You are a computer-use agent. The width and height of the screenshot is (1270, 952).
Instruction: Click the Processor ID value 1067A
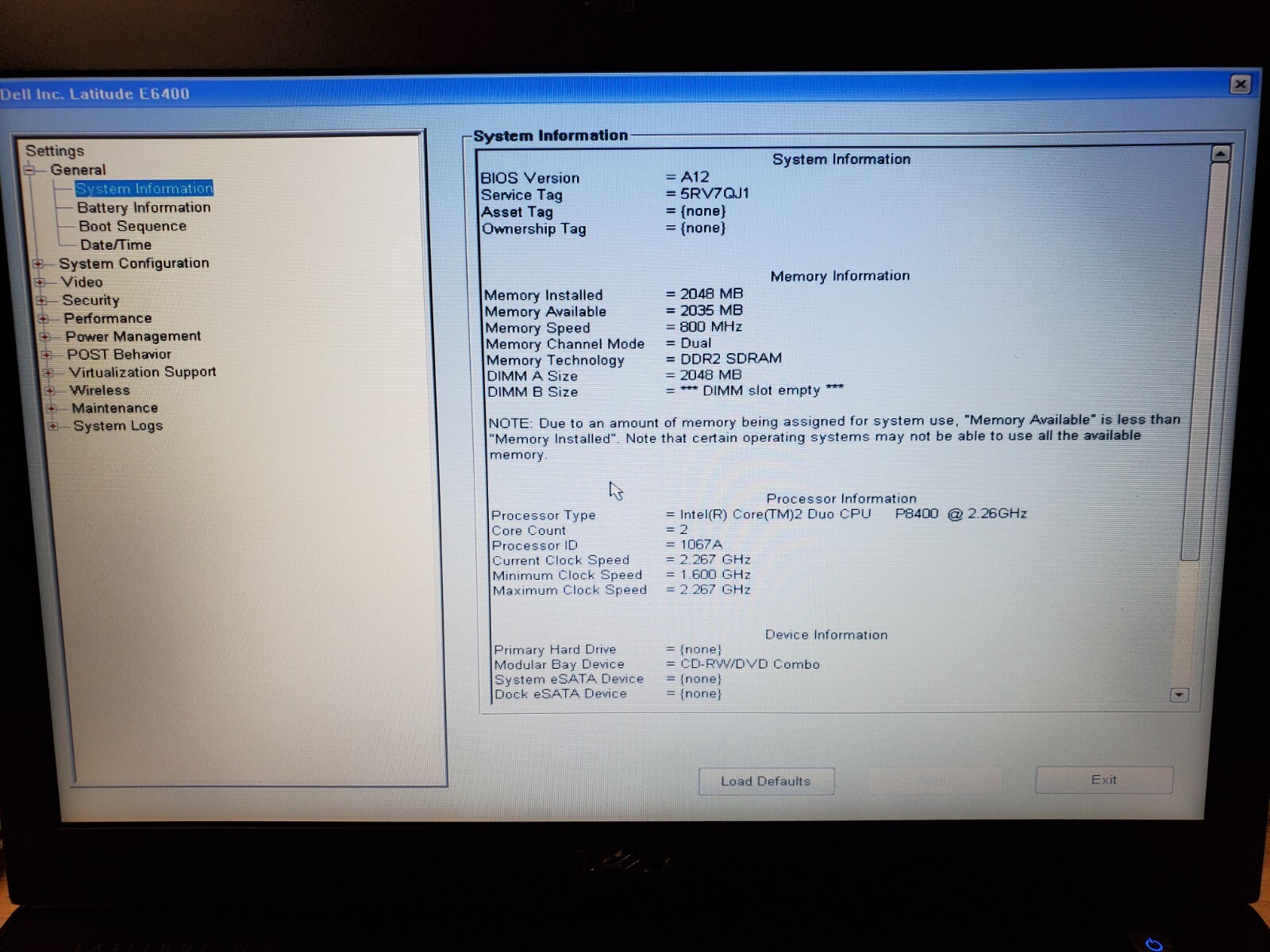coord(701,544)
